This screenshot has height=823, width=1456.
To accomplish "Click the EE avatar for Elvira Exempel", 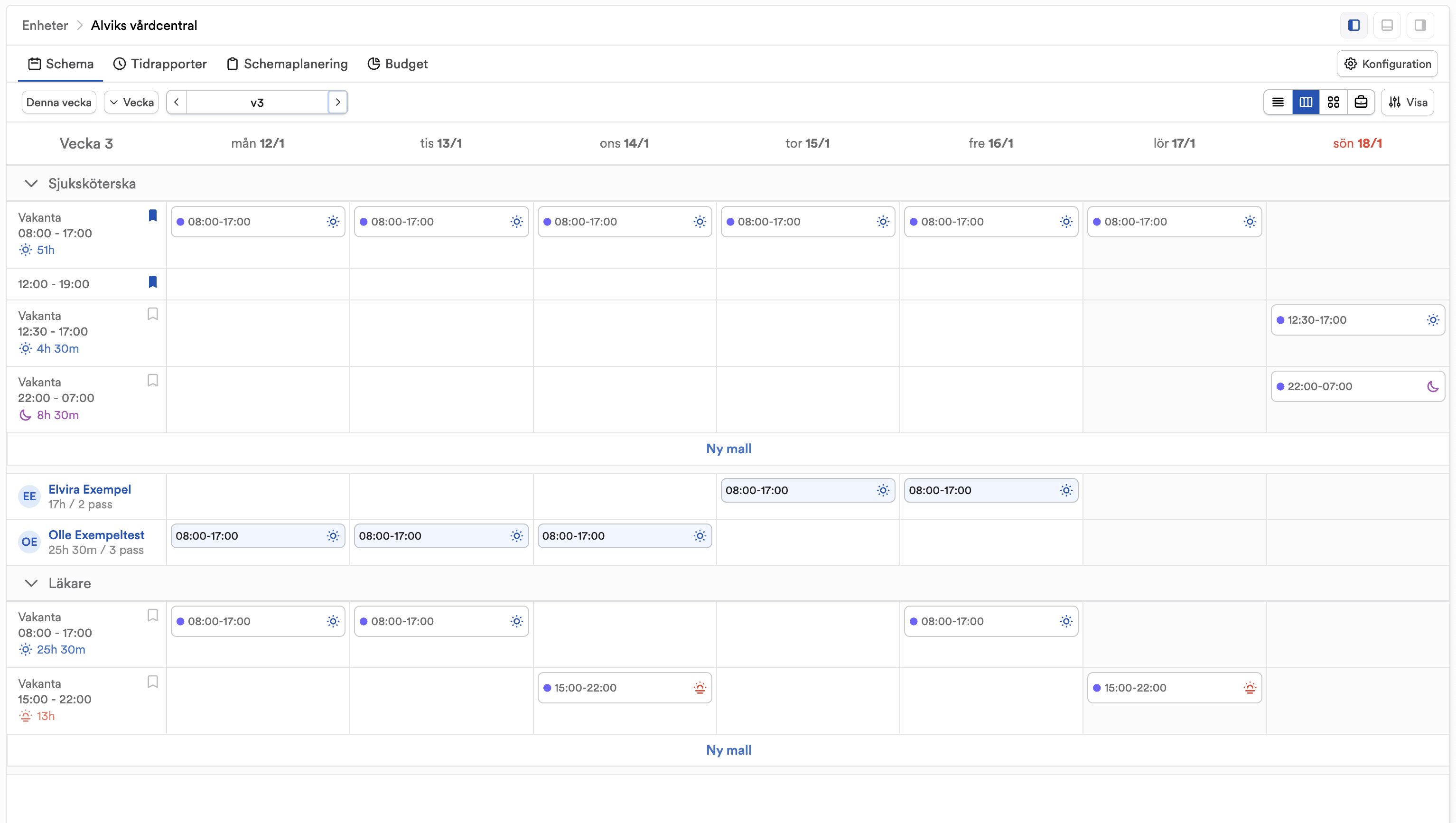I will coord(29,496).
